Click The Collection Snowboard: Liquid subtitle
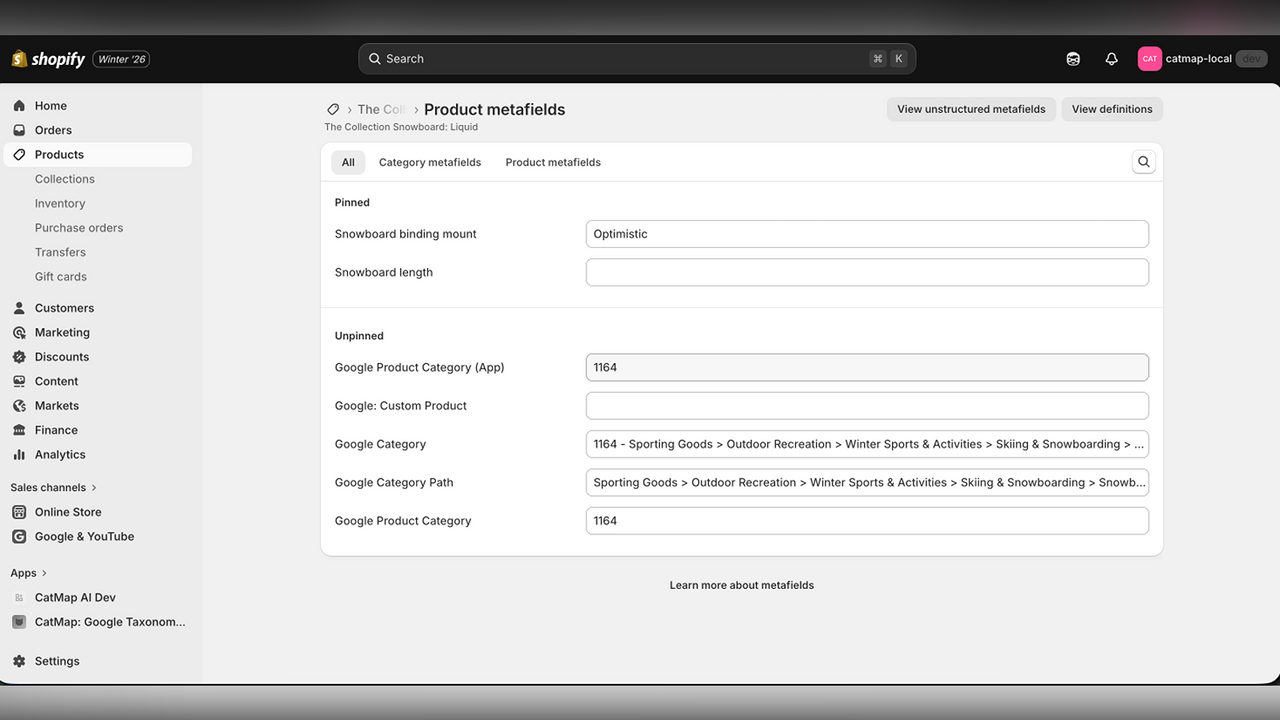The image size is (1280, 720). 401,127
